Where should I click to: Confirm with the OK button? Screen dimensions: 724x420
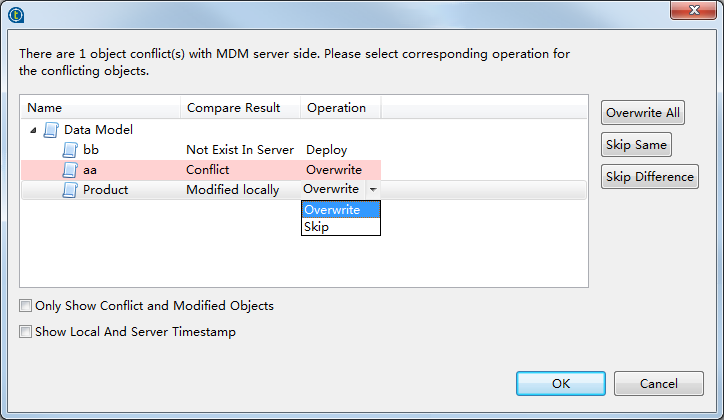tap(560, 383)
